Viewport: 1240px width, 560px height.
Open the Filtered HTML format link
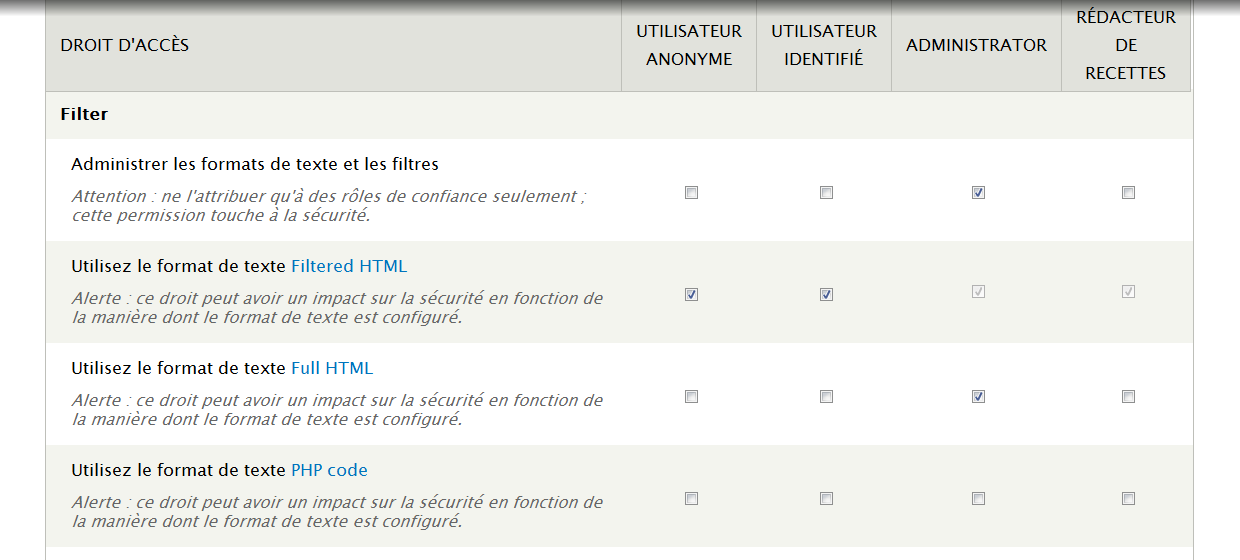tap(348, 266)
